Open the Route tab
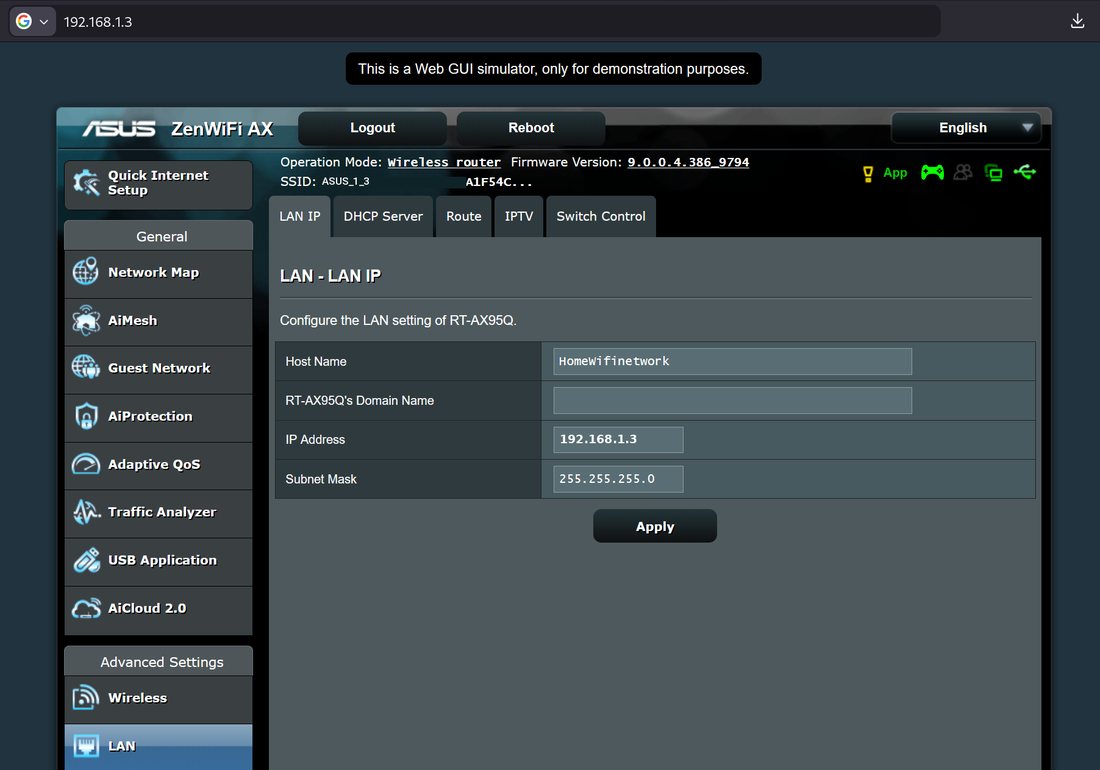Image resolution: width=1100 pixels, height=770 pixels. click(x=464, y=216)
